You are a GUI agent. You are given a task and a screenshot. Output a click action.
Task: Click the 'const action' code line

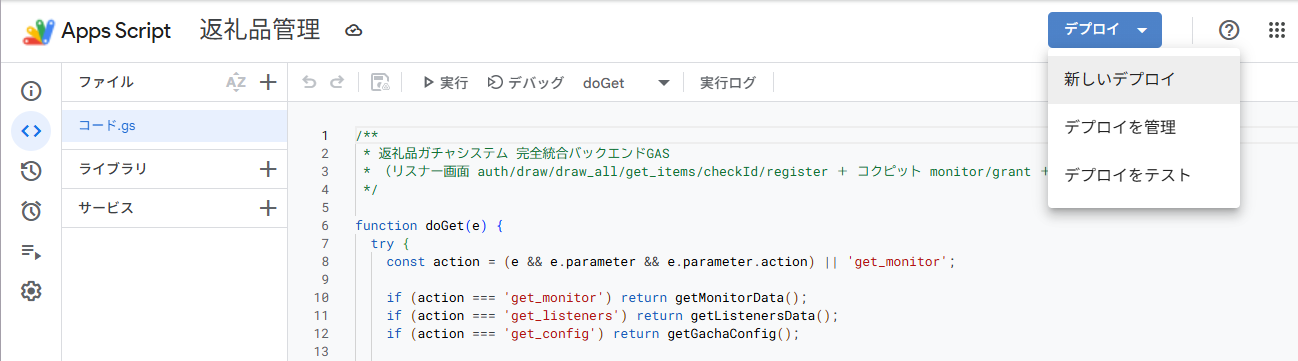671,261
